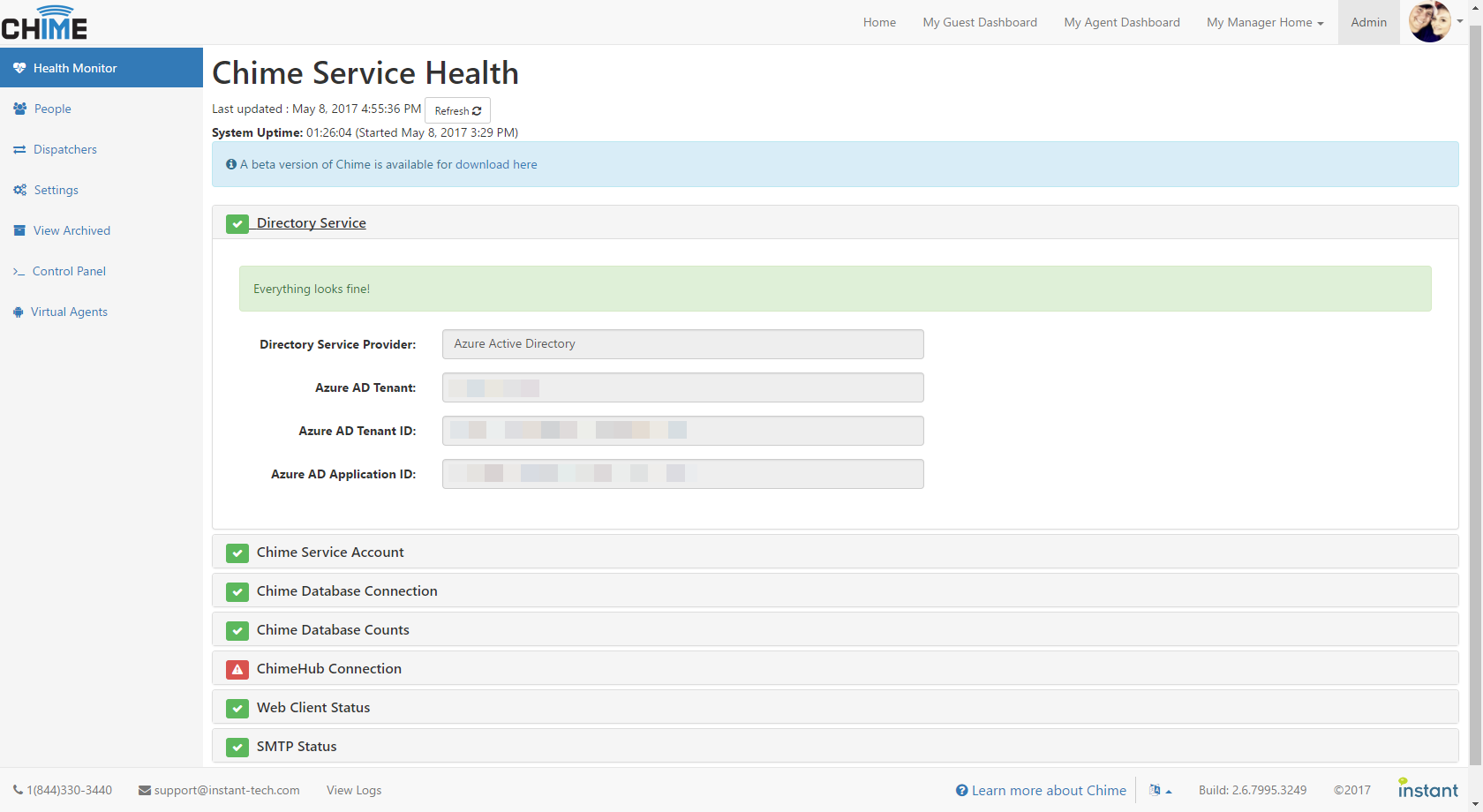Click the info icon in beta notice
The width and height of the screenshot is (1483, 812).
(231, 164)
